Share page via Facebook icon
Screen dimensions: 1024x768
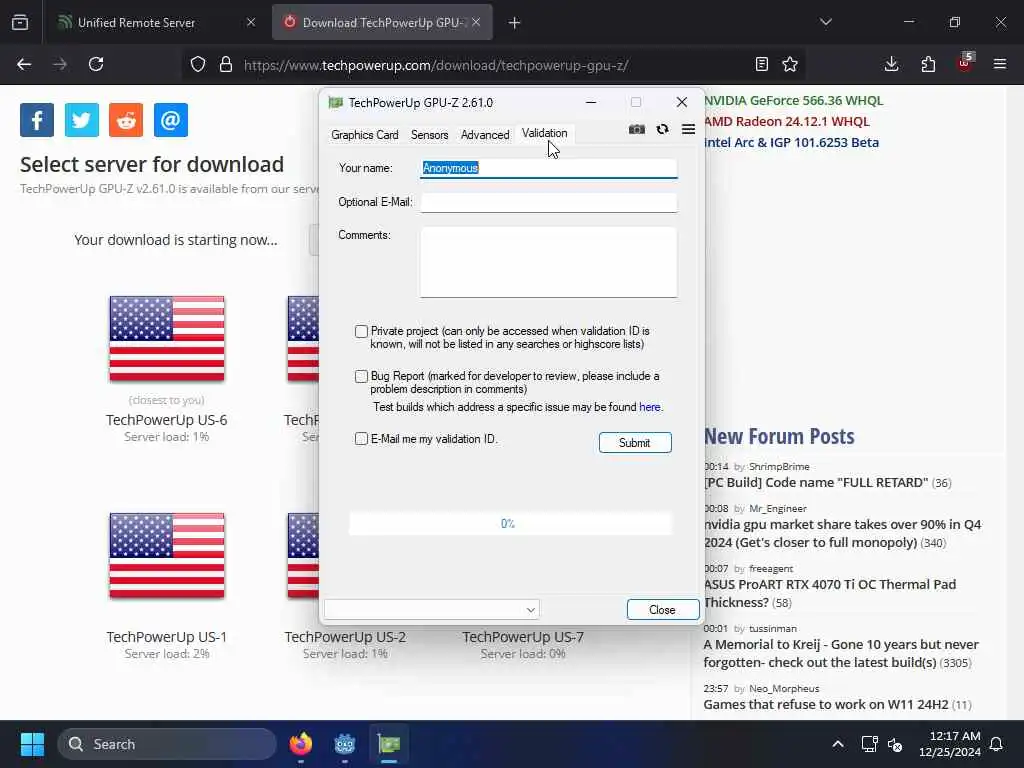tap(37, 120)
